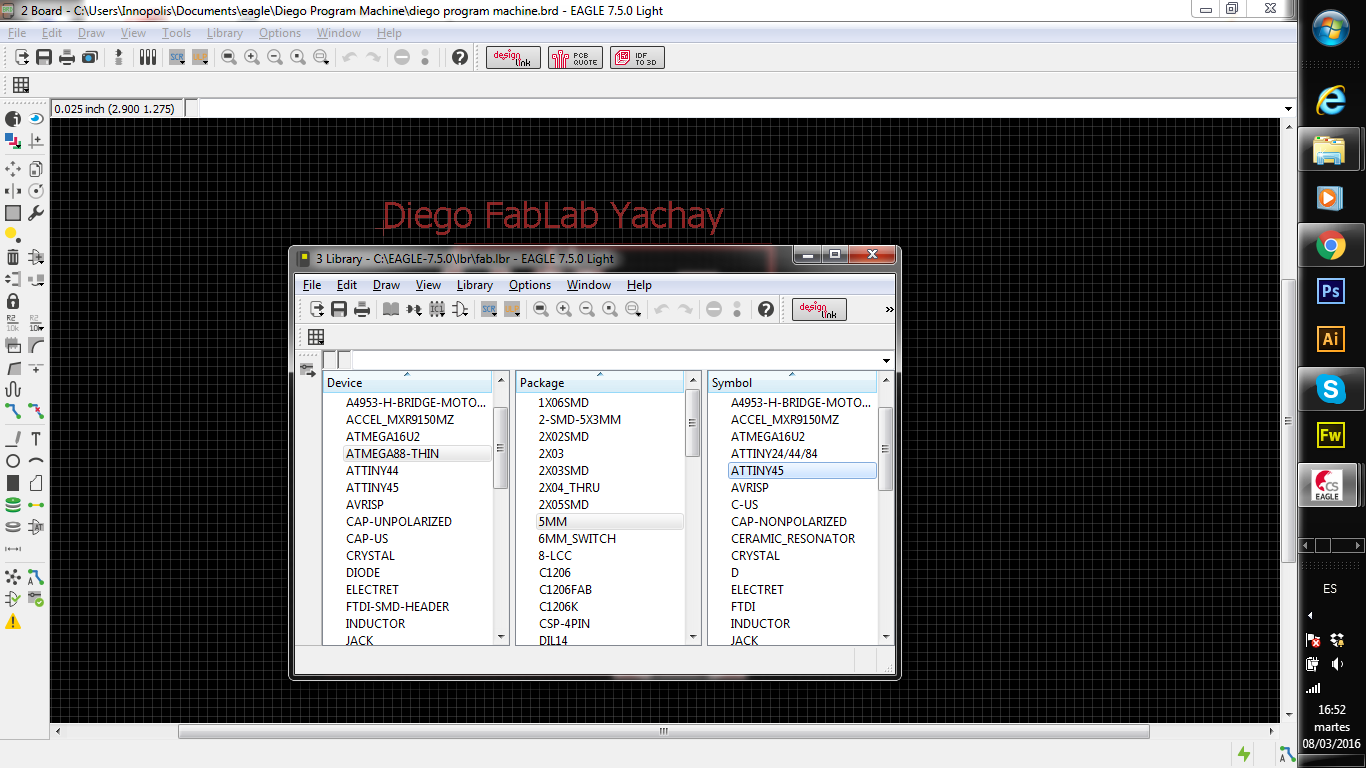Select the Move tool in the left toolbar

pyautogui.click(x=13, y=169)
